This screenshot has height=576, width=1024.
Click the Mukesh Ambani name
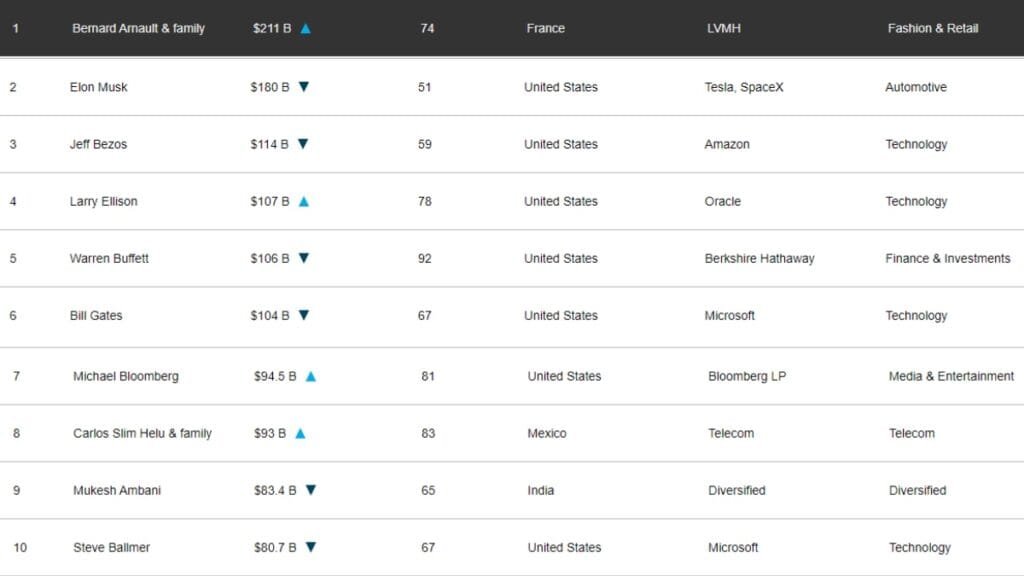(x=117, y=490)
